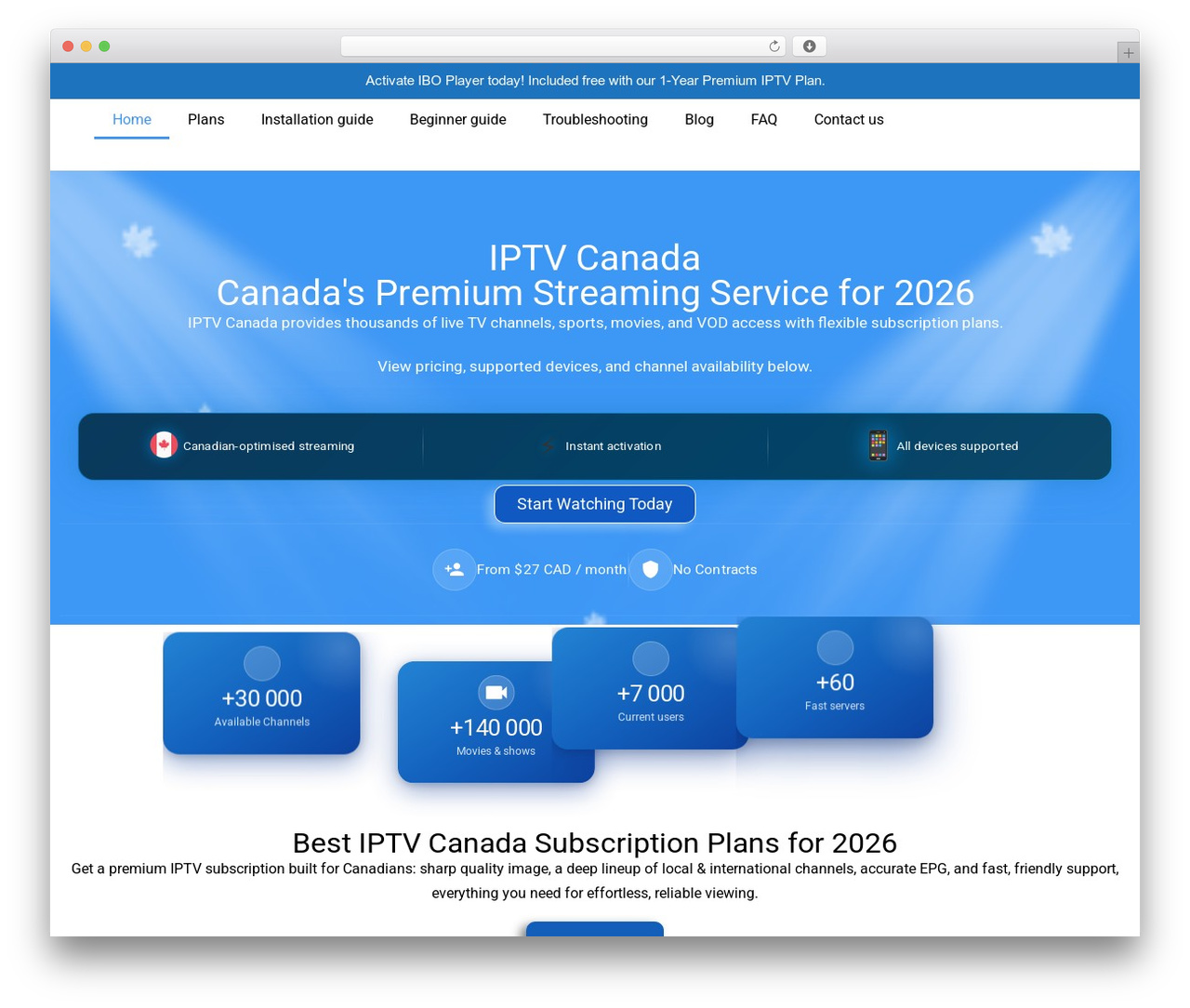Click the Instant activation label
This screenshot has width=1190, height=1008.
(614, 446)
